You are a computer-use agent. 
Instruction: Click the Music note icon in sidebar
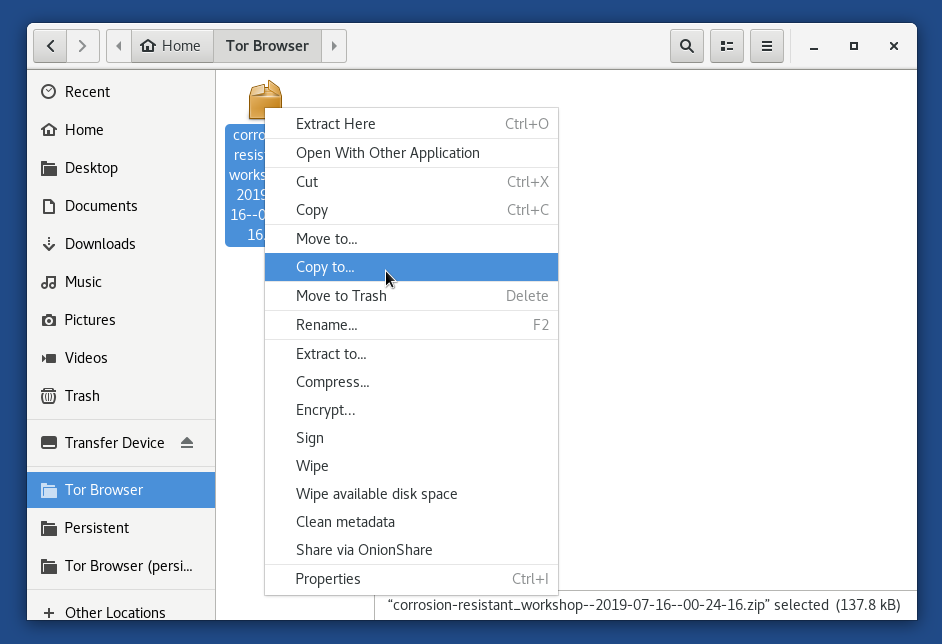49,282
